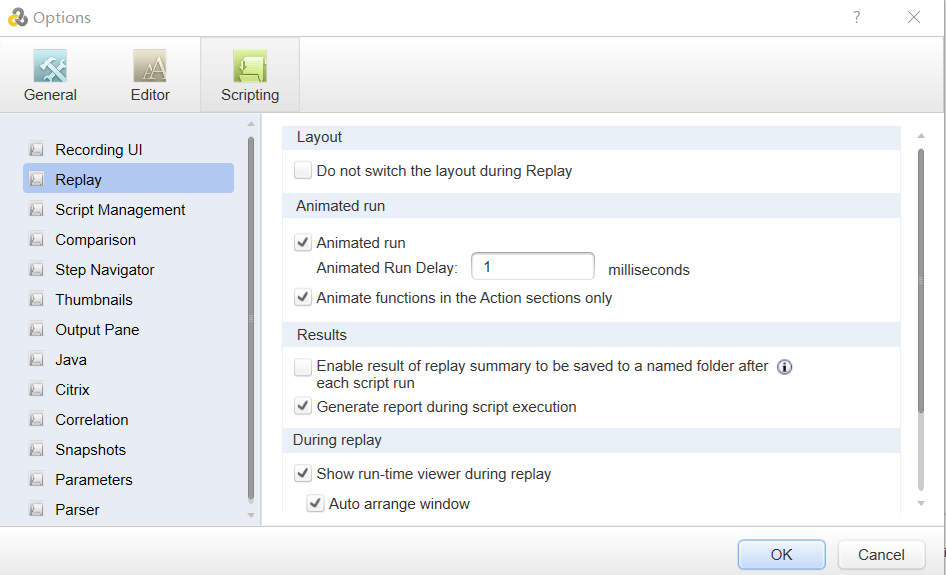Open Comparison settings
The width and height of the screenshot is (946, 575).
[129, 240]
